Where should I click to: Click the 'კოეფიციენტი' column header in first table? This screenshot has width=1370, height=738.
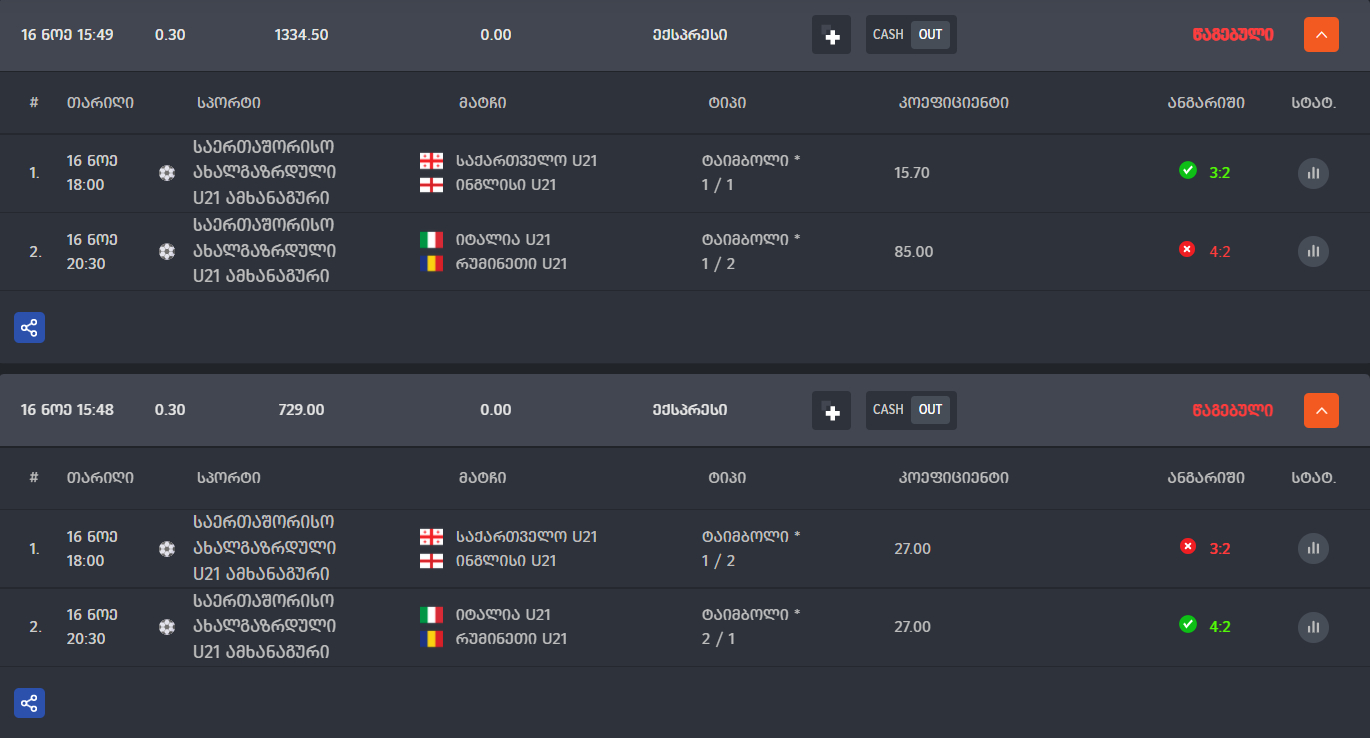[953, 103]
